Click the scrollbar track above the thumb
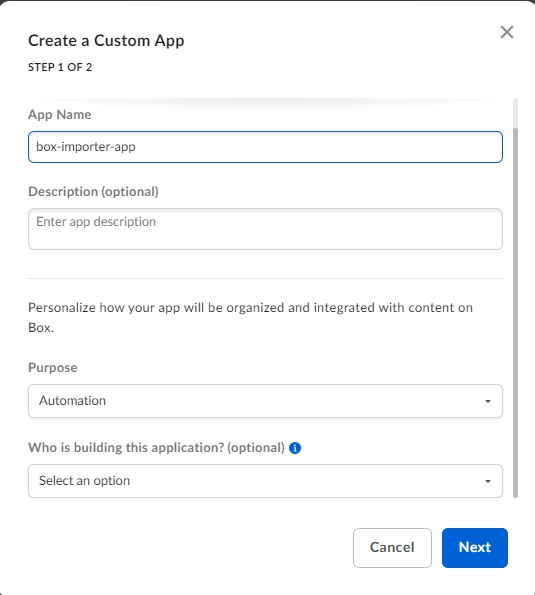This screenshot has height=595, width=535. click(x=515, y=113)
